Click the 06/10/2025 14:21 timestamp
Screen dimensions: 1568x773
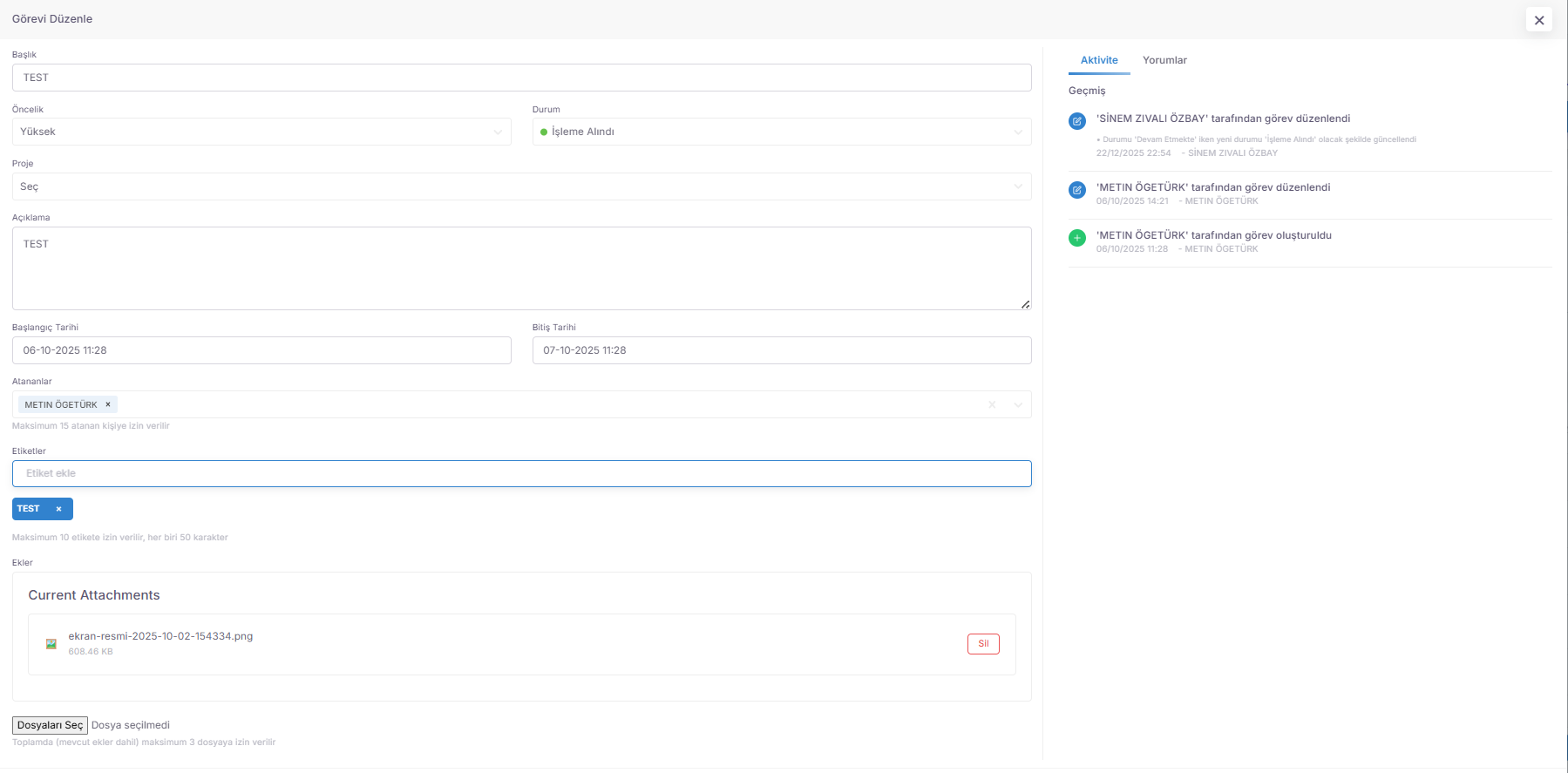pos(1132,201)
